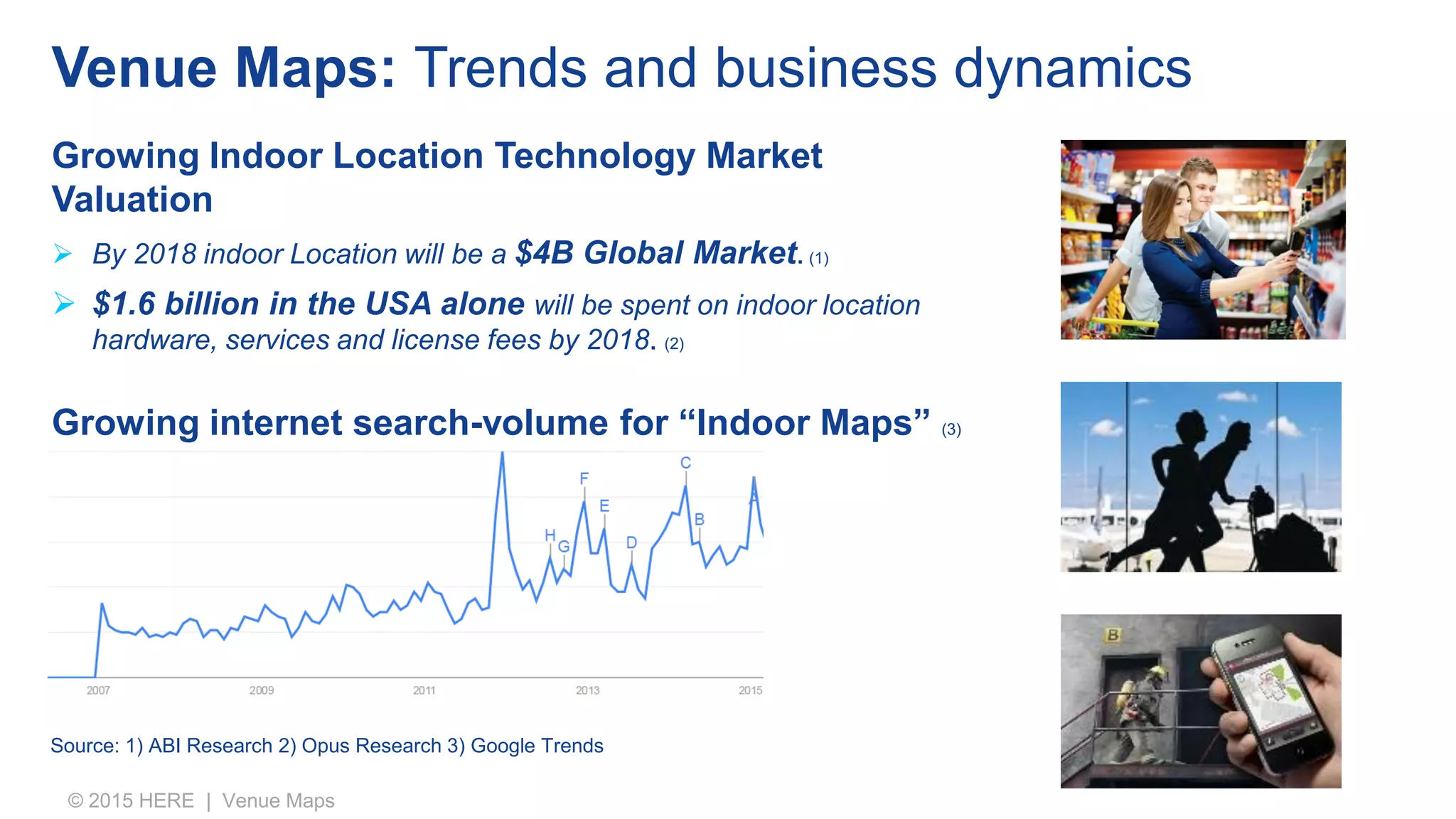Click "2) Opus Research" in the source line

[x=360, y=746]
